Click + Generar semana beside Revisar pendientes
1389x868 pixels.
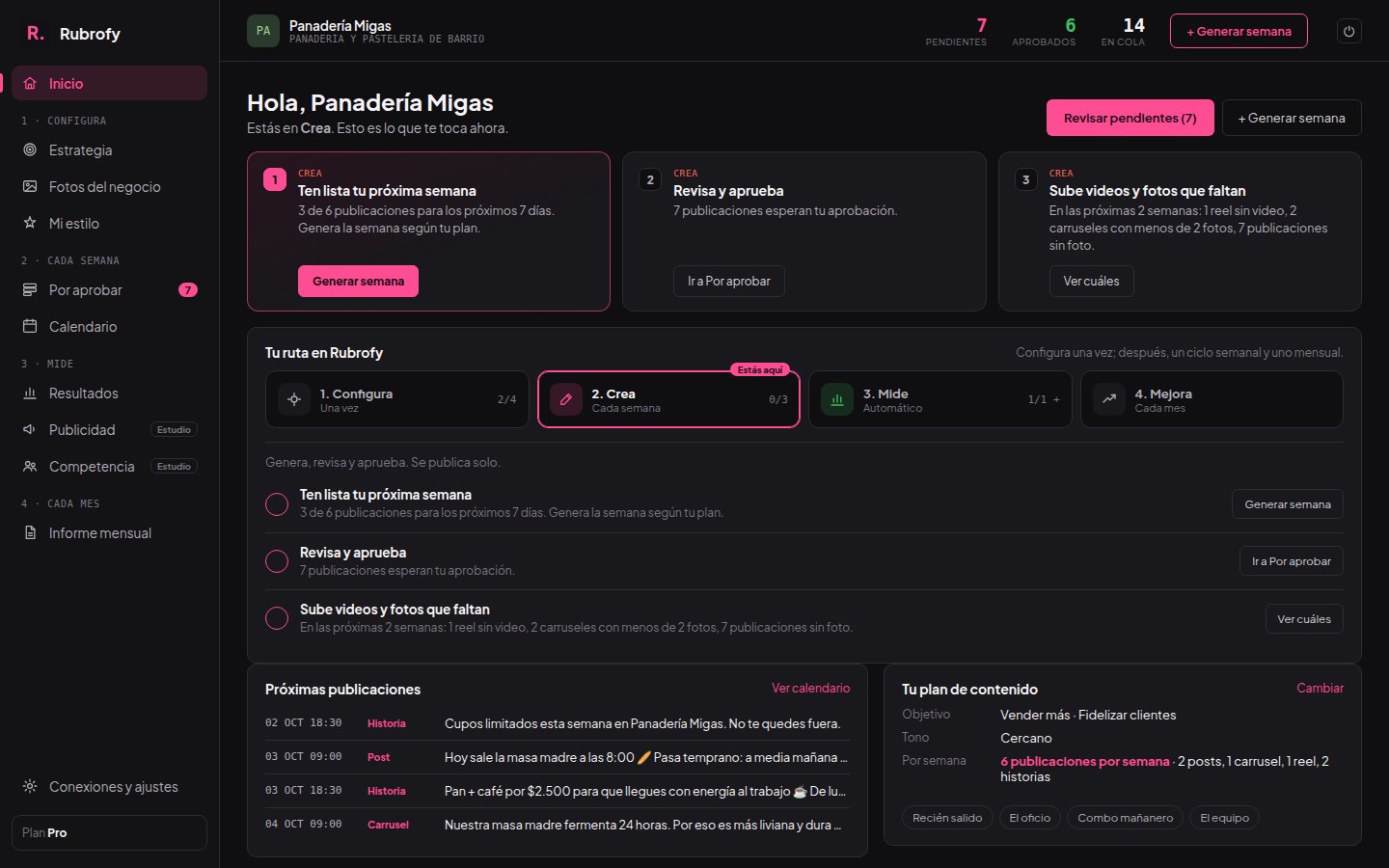(1292, 118)
